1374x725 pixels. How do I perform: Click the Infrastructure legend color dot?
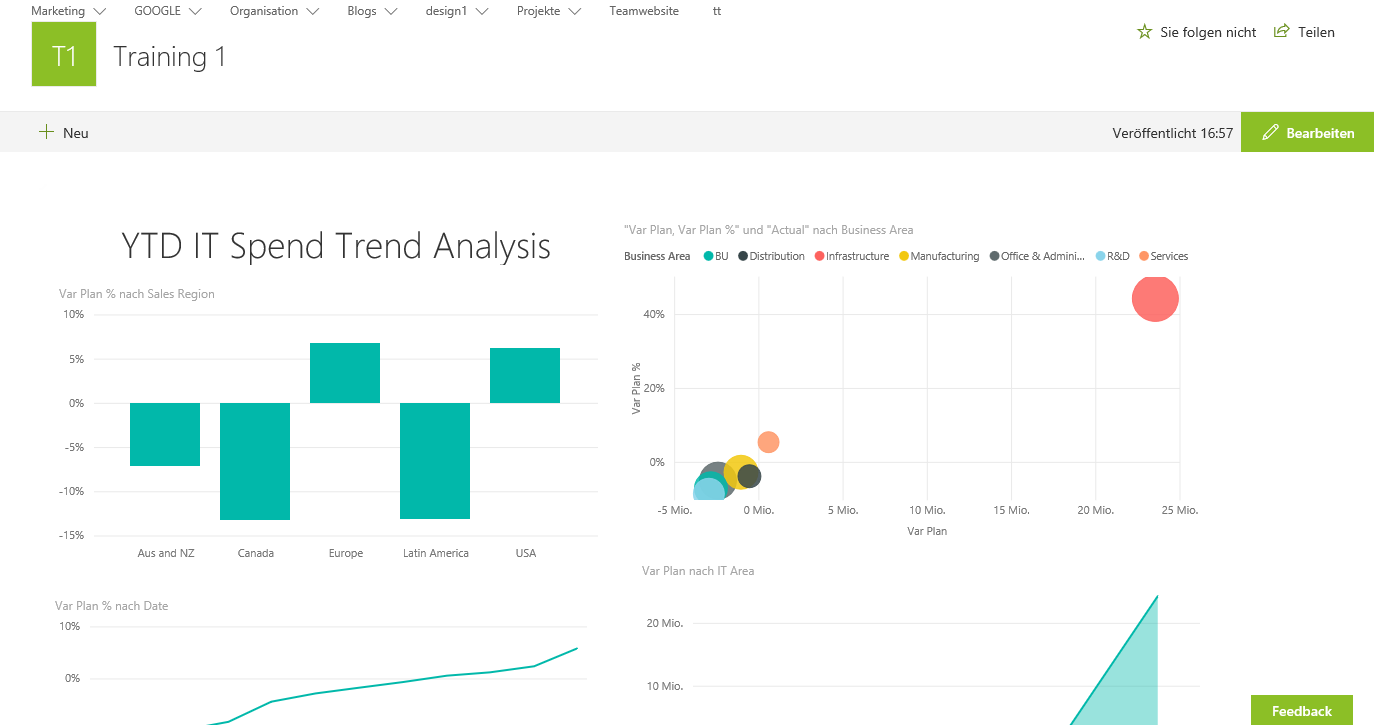click(x=819, y=257)
